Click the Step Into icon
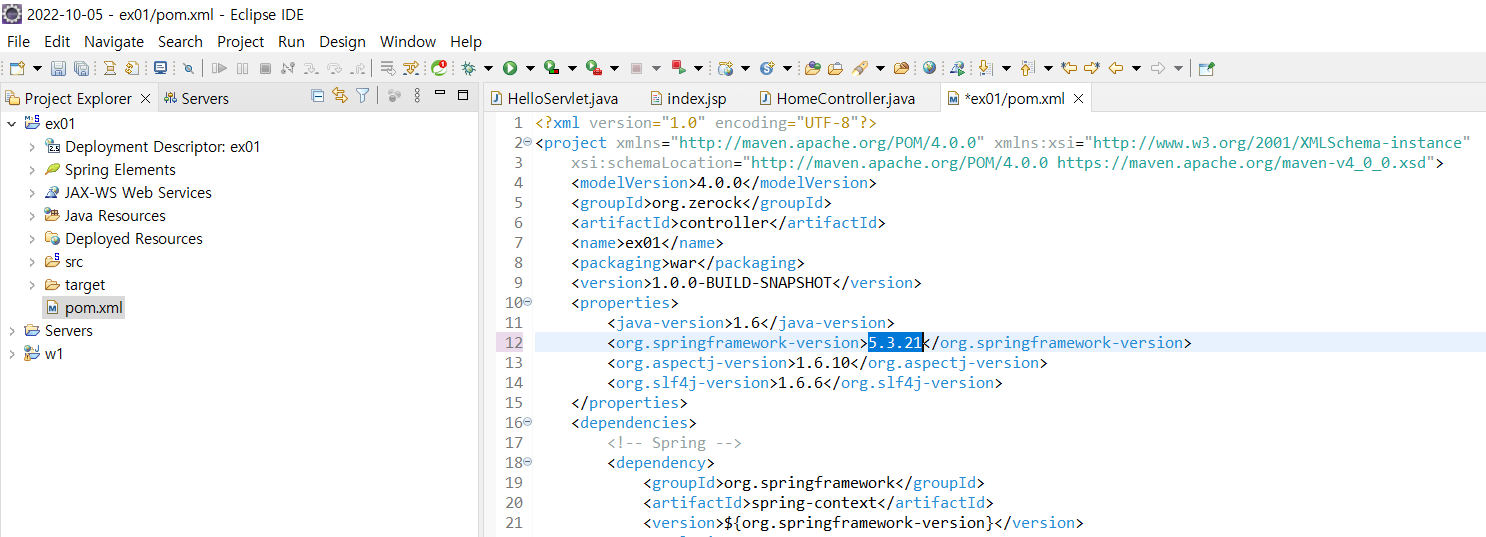 [311, 68]
